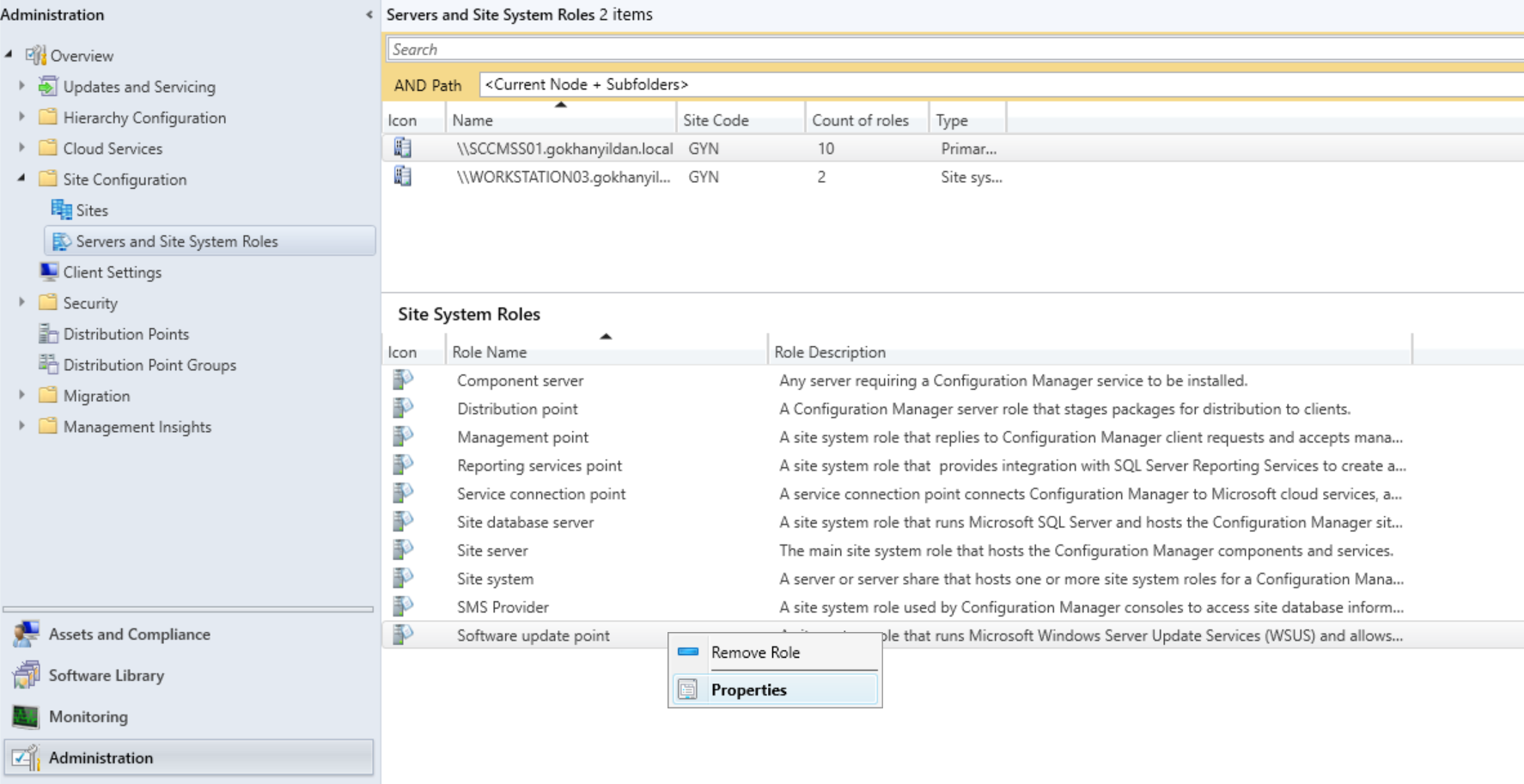Image resolution: width=1524 pixels, height=784 pixels.
Task: Sort servers by Type column header
Action: 967,120
